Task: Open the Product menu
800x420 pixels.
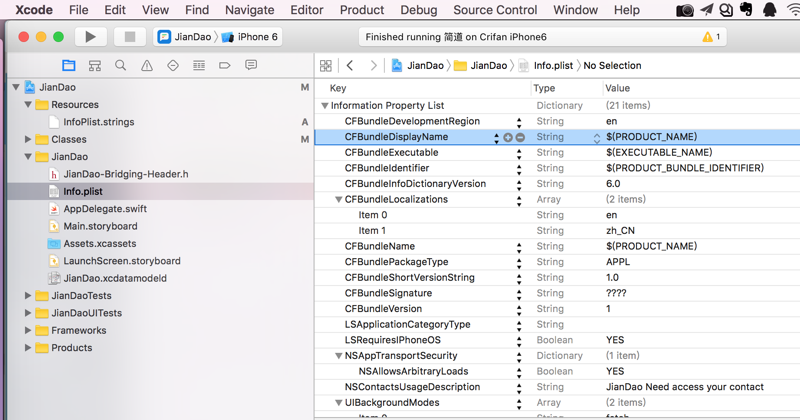Action: [362, 10]
